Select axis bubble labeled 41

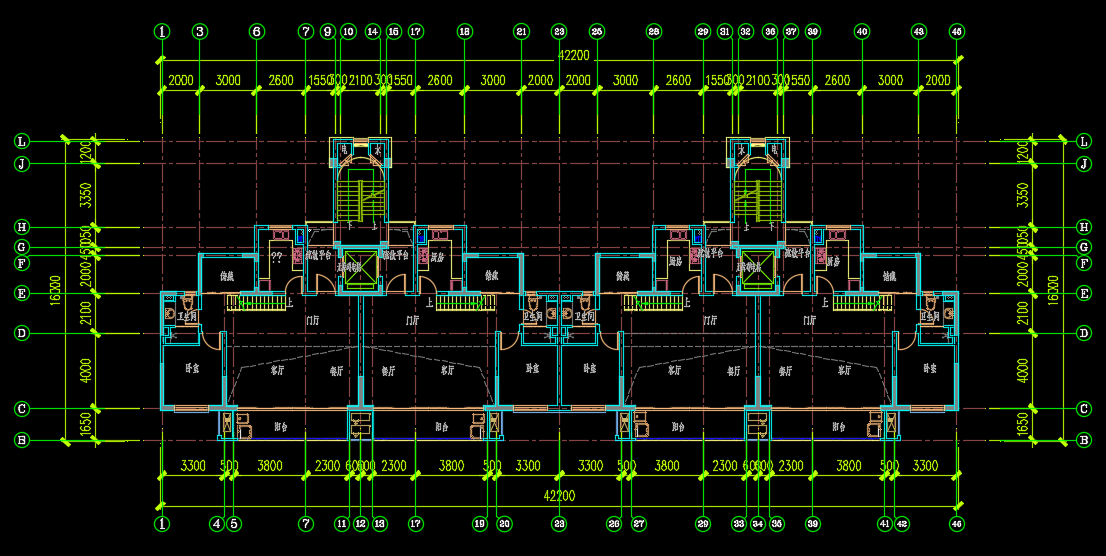click(x=885, y=524)
